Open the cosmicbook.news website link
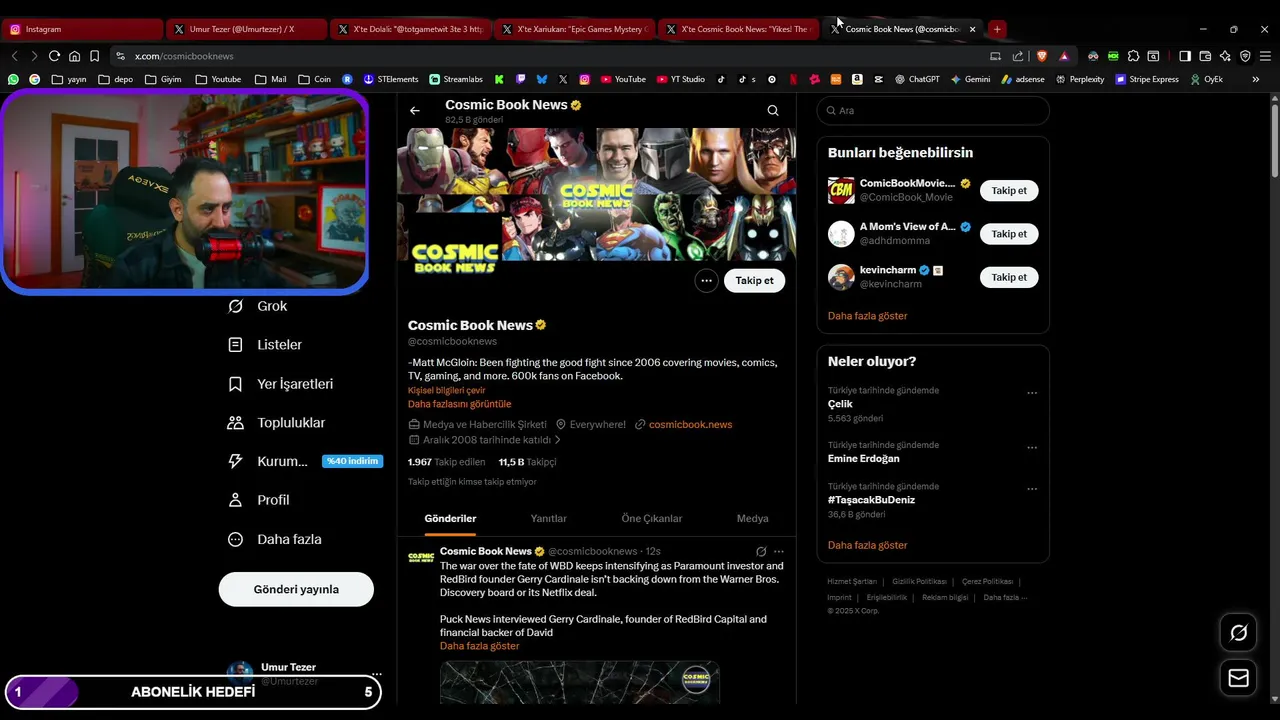 pyautogui.click(x=690, y=425)
